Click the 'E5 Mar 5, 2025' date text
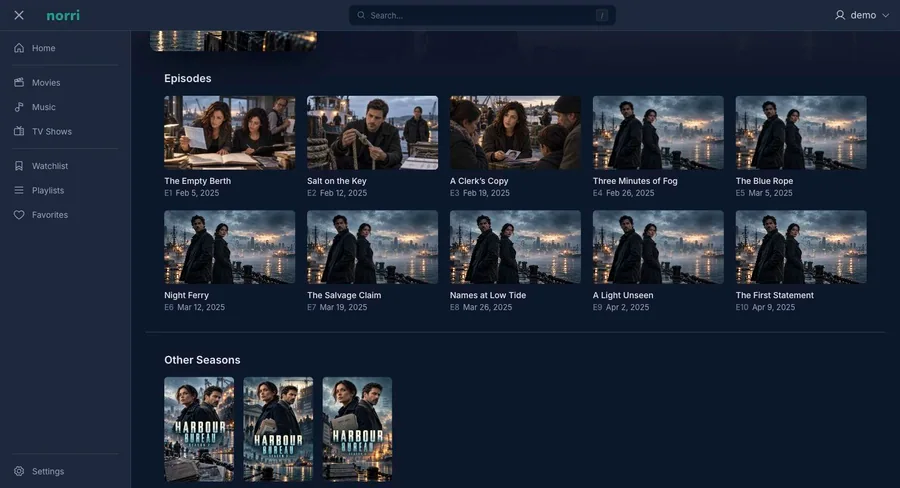 [765, 193]
